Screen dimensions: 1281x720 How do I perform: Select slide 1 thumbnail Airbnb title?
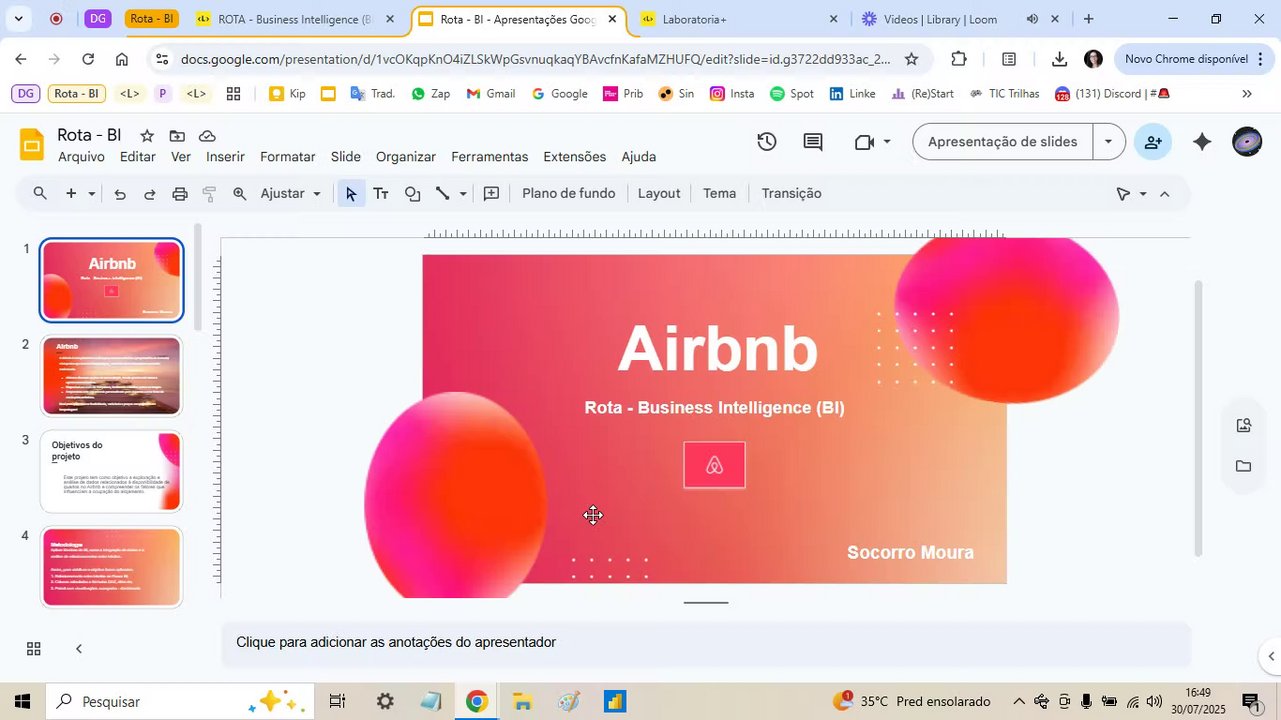click(x=111, y=280)
